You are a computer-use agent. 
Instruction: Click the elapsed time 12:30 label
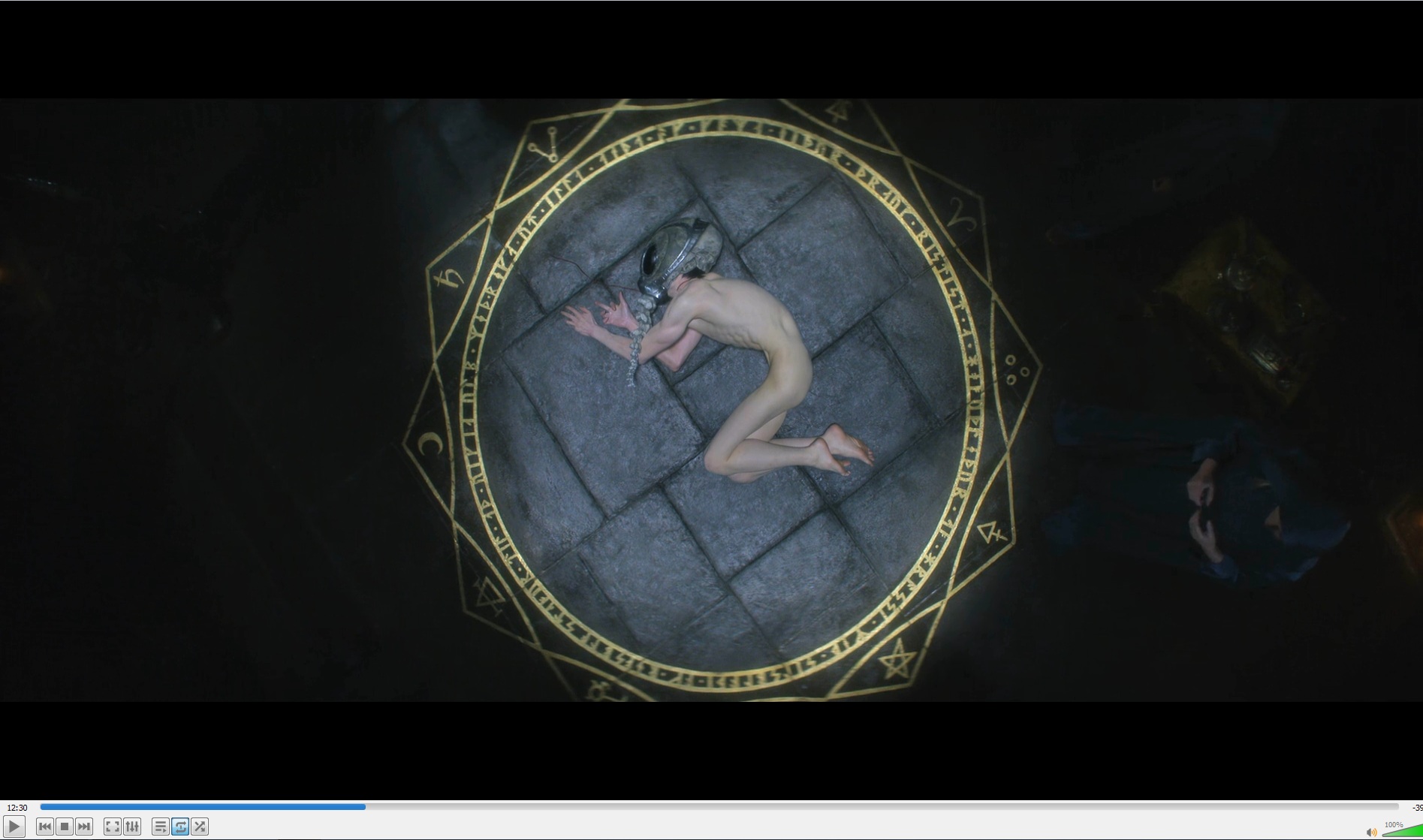[17, 808]
